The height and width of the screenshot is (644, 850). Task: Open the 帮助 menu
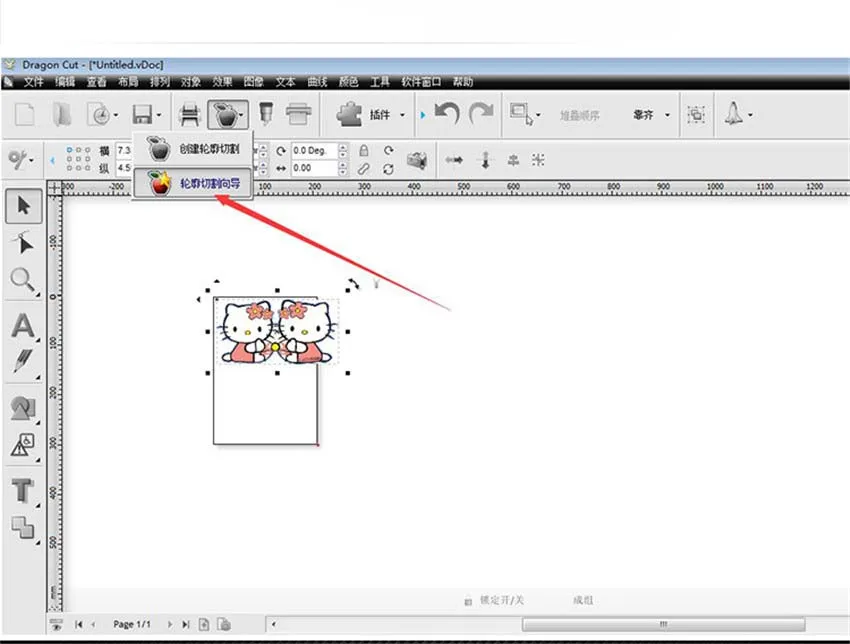pyautogui.click(x=463, y=82)
